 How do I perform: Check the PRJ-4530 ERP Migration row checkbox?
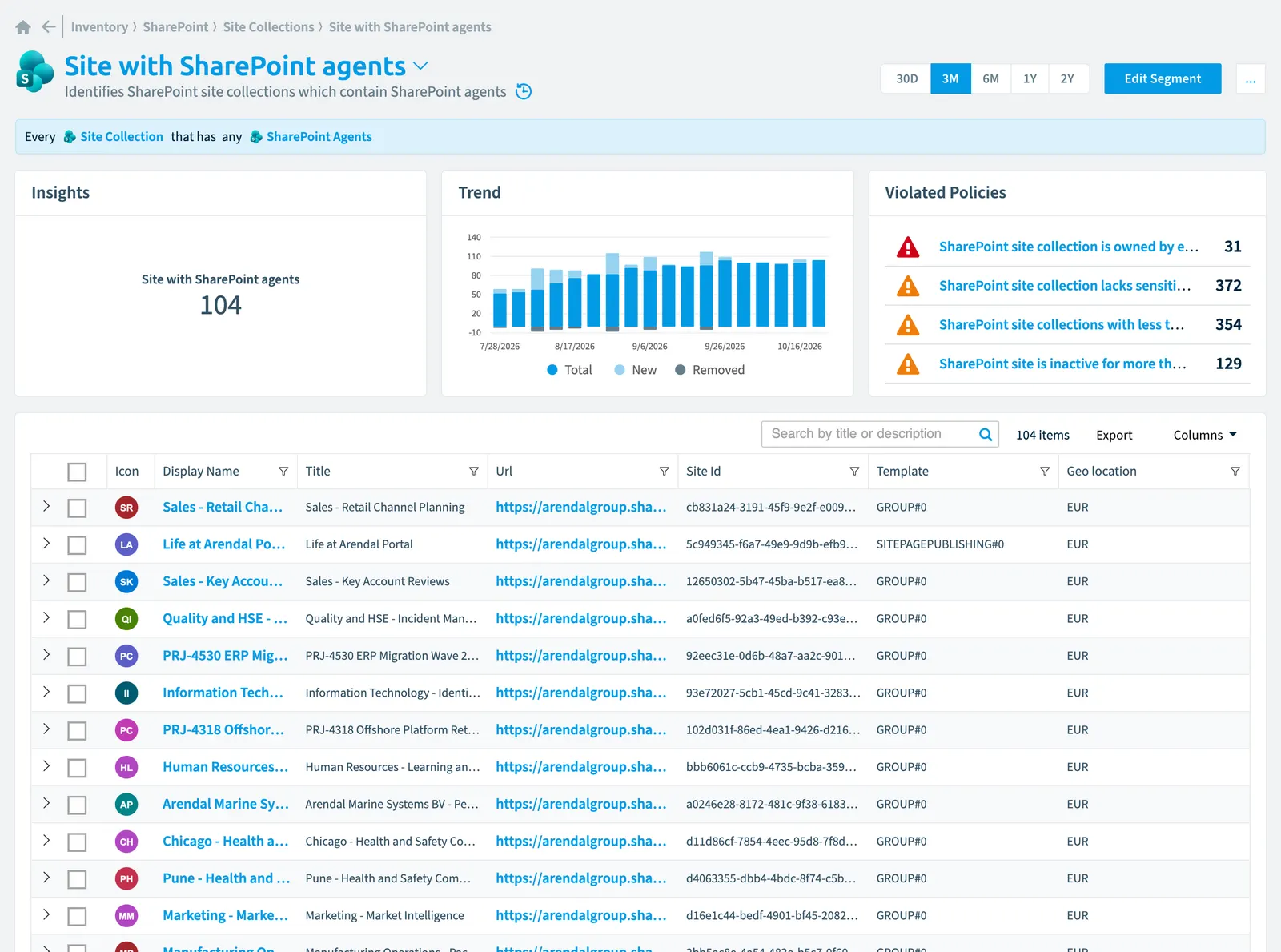point(77,657)
